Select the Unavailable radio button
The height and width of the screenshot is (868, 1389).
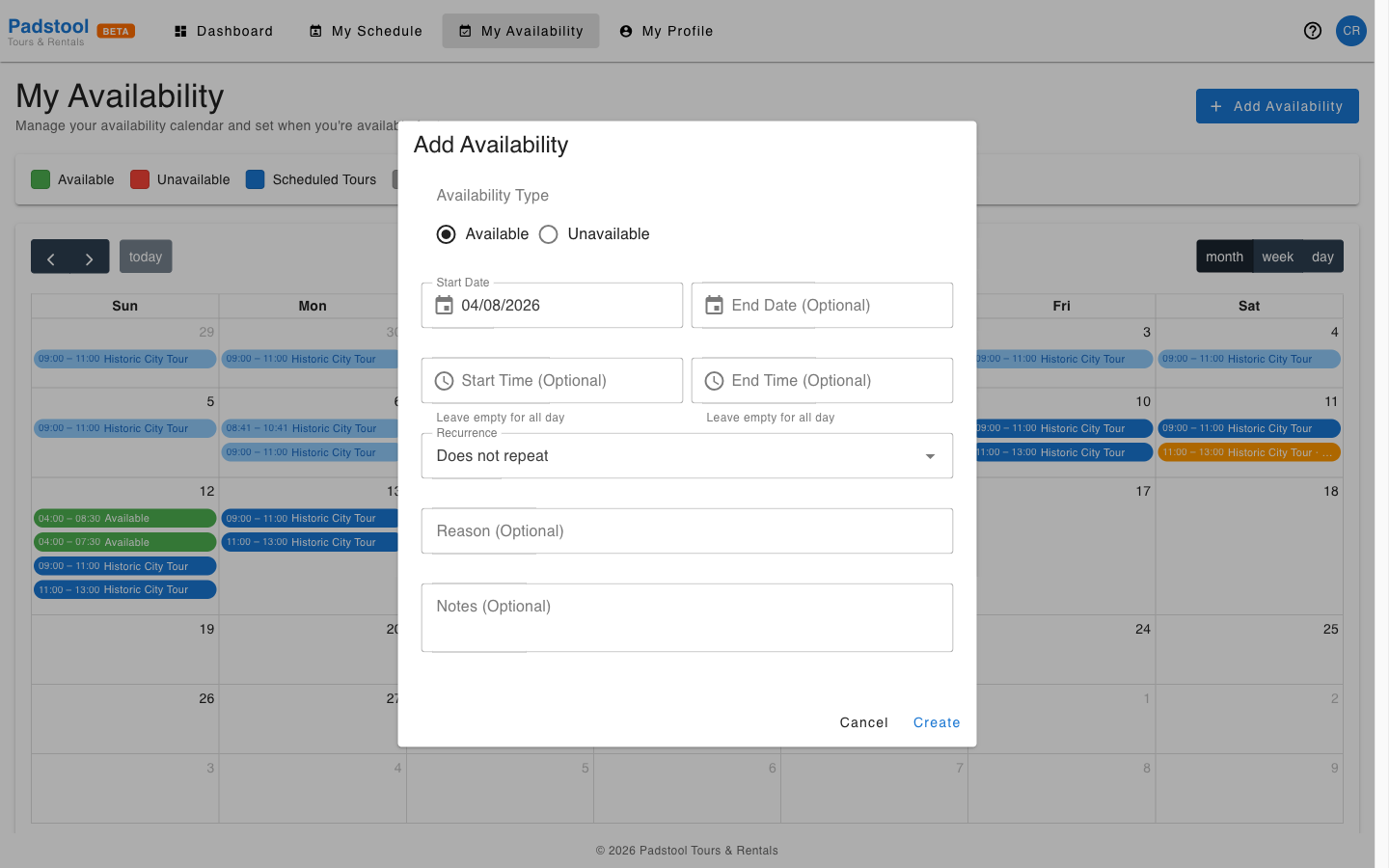pyautogui.click(x=548, y=234)
